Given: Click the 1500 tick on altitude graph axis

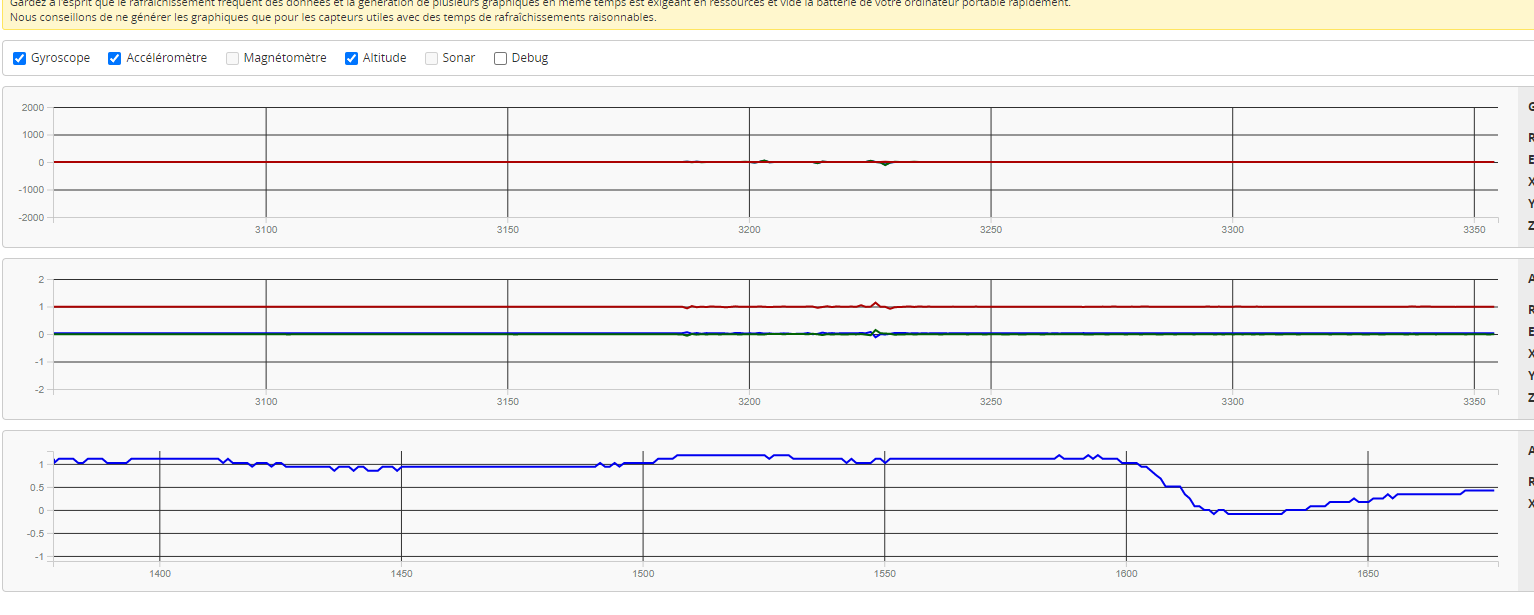Looking at the screenshot, I should [x=643, y=574].
